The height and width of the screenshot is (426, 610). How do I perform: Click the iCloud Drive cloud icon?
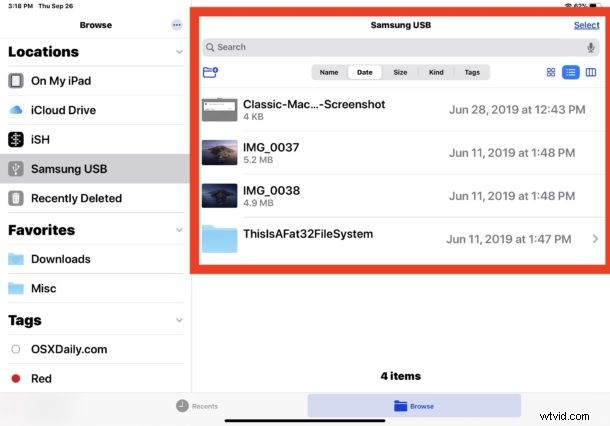pyautogui.click(x=16, y=110)
